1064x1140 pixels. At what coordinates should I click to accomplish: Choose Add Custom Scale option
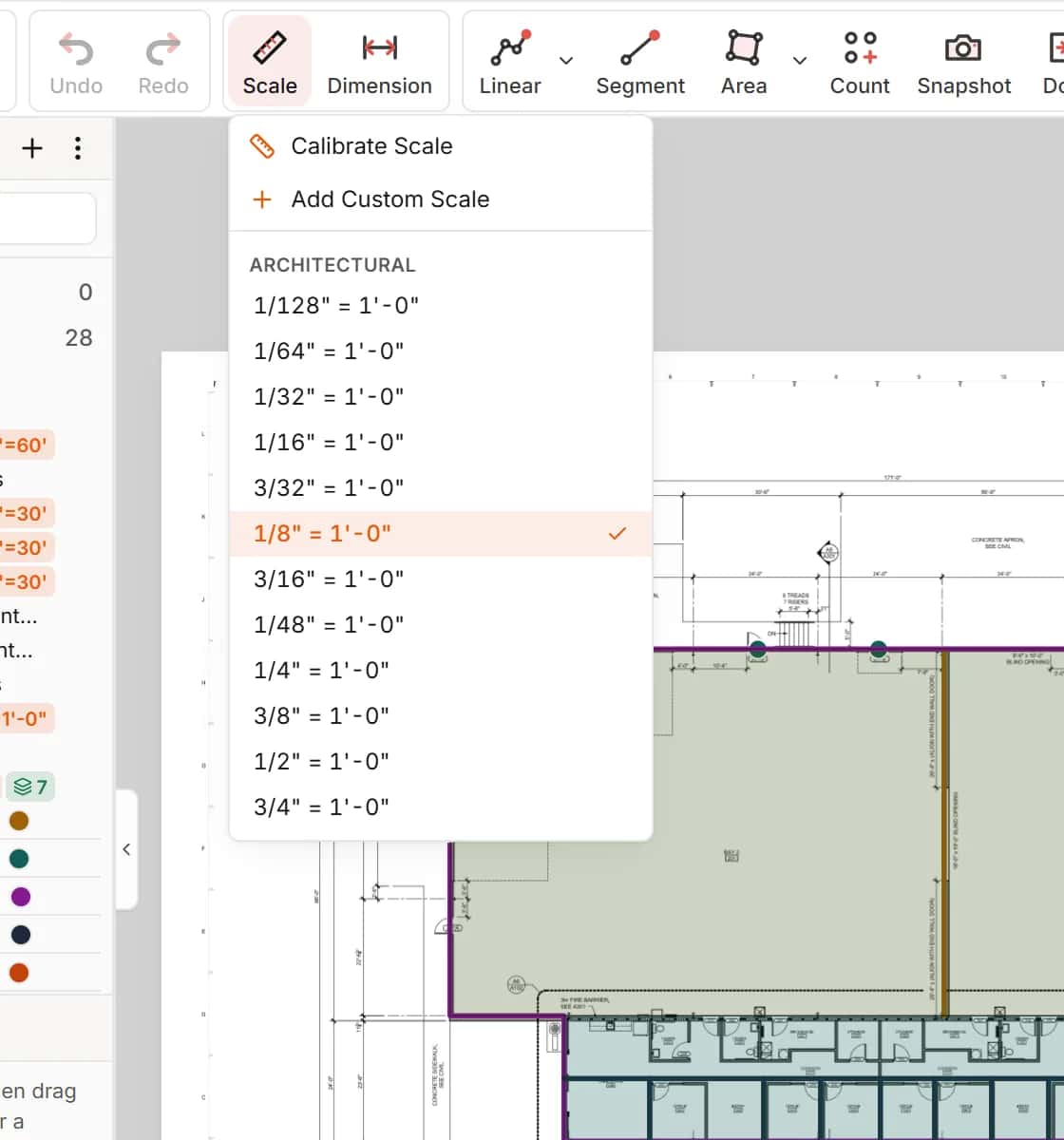pos(441,199)
